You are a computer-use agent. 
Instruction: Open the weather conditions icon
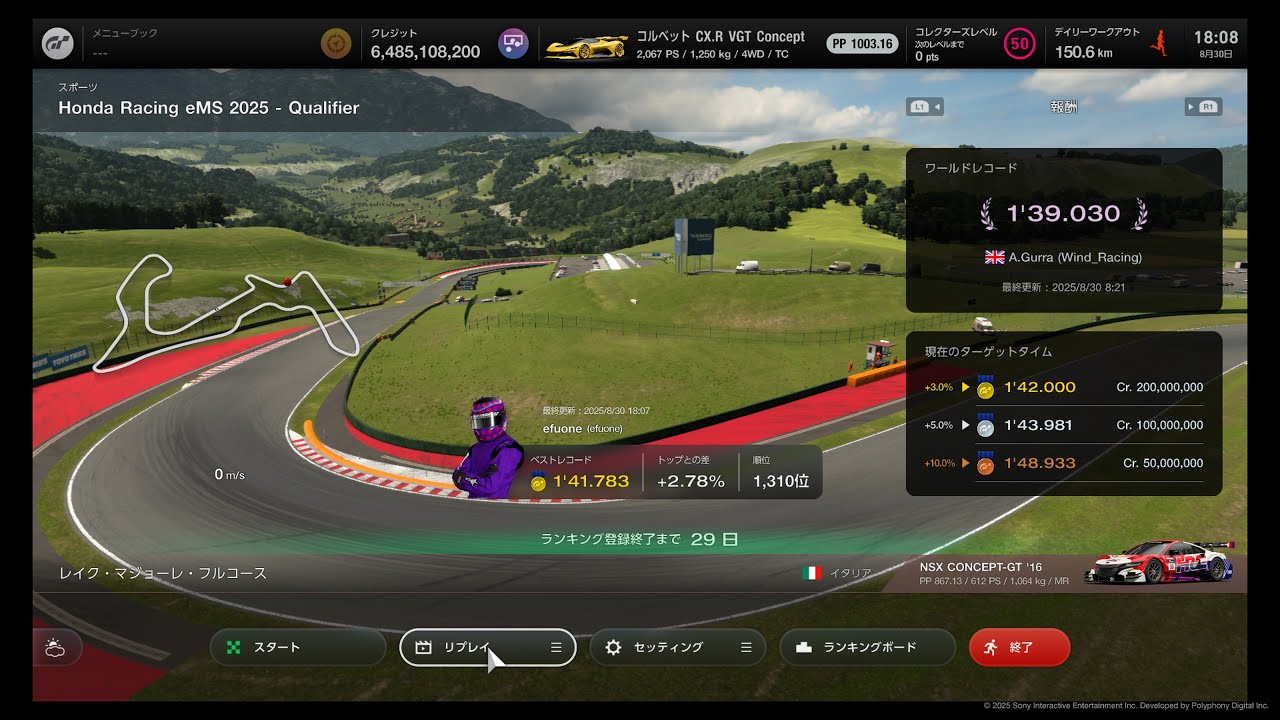(x=56, y=648)
